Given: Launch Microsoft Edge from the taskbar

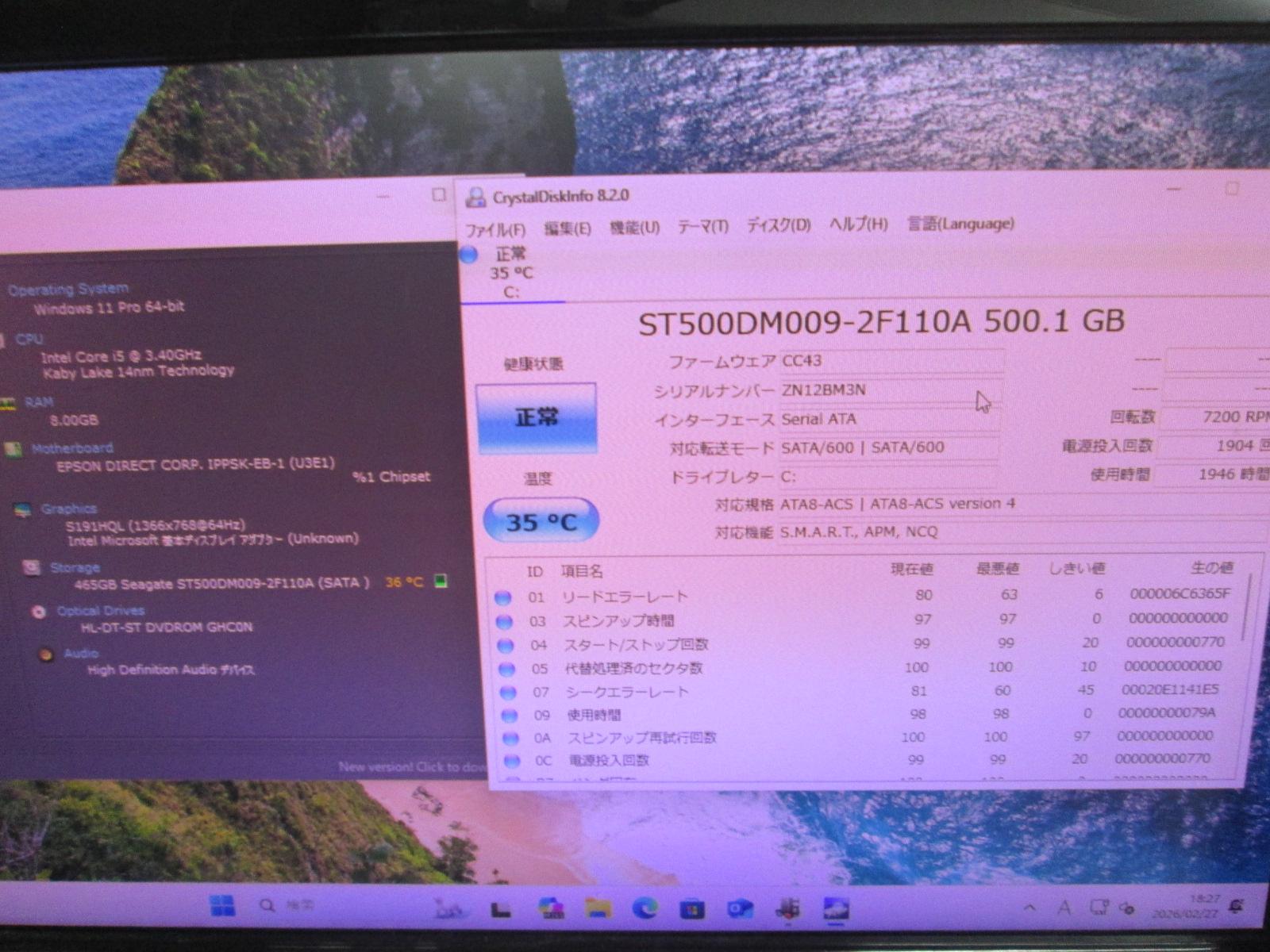Looking at the screenshot, I should tap(645, 908).
